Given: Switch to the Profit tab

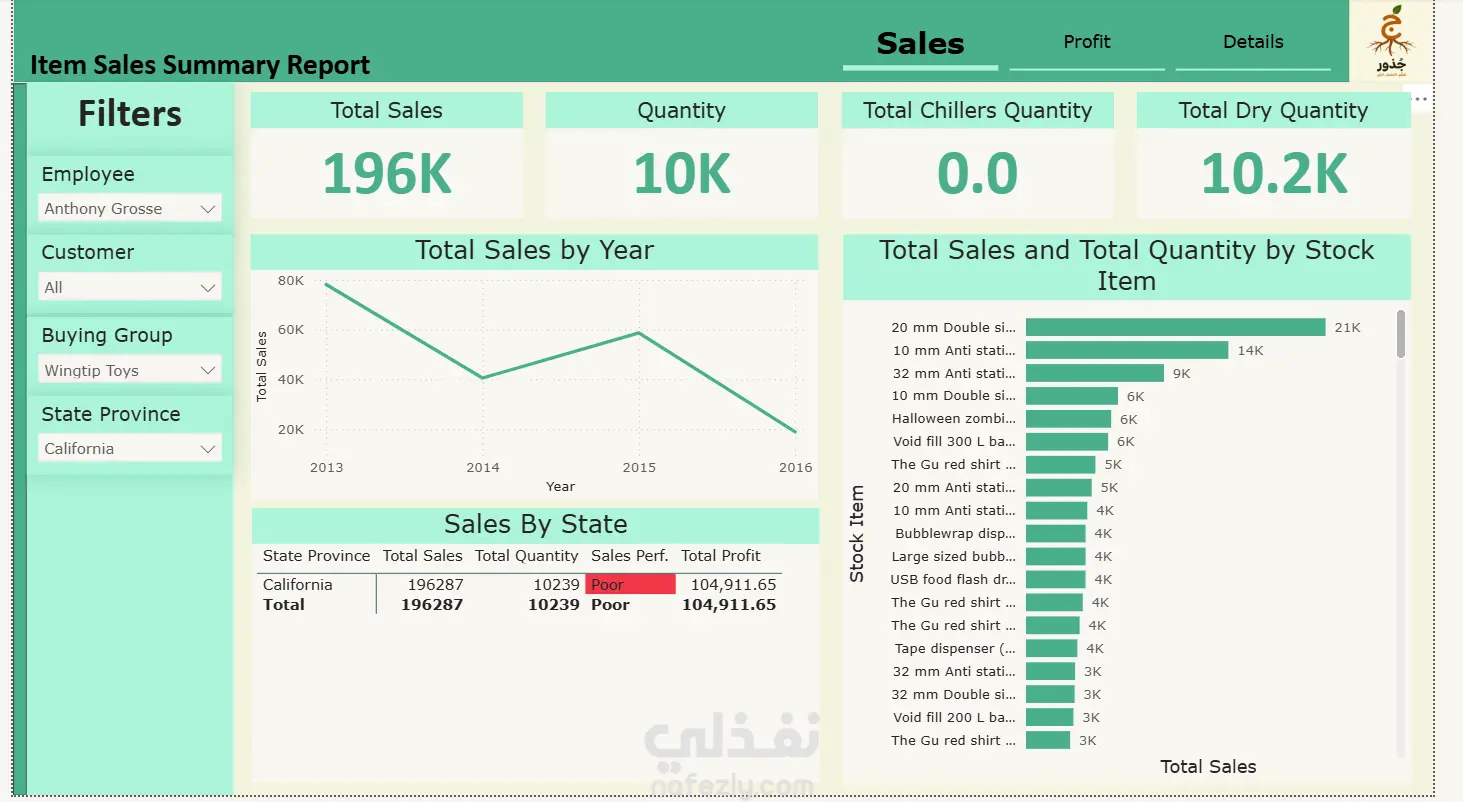Looking at the screenshot, I should tap(1087, 42).
